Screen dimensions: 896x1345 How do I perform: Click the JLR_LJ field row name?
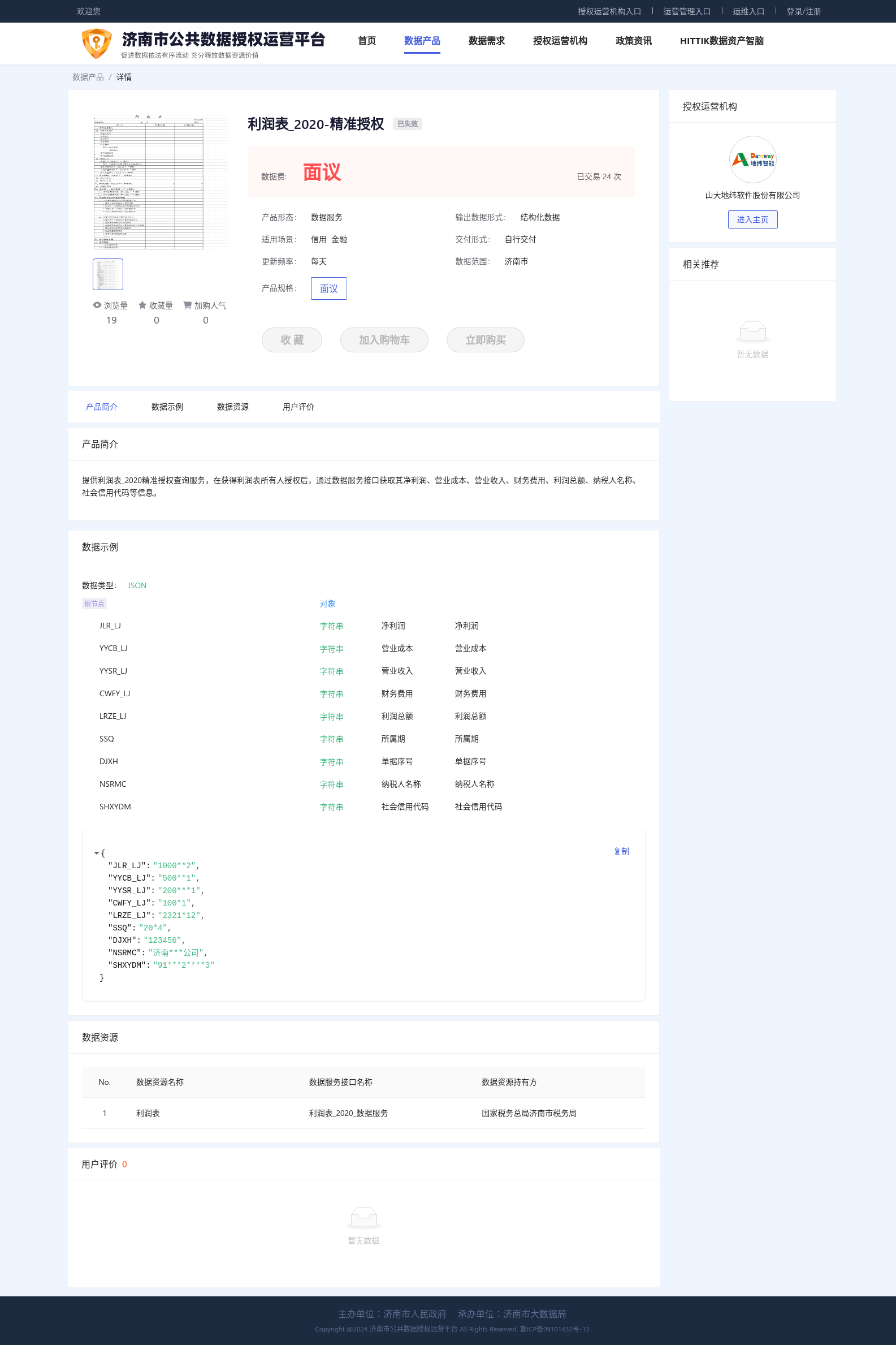(x=110, y=626)
